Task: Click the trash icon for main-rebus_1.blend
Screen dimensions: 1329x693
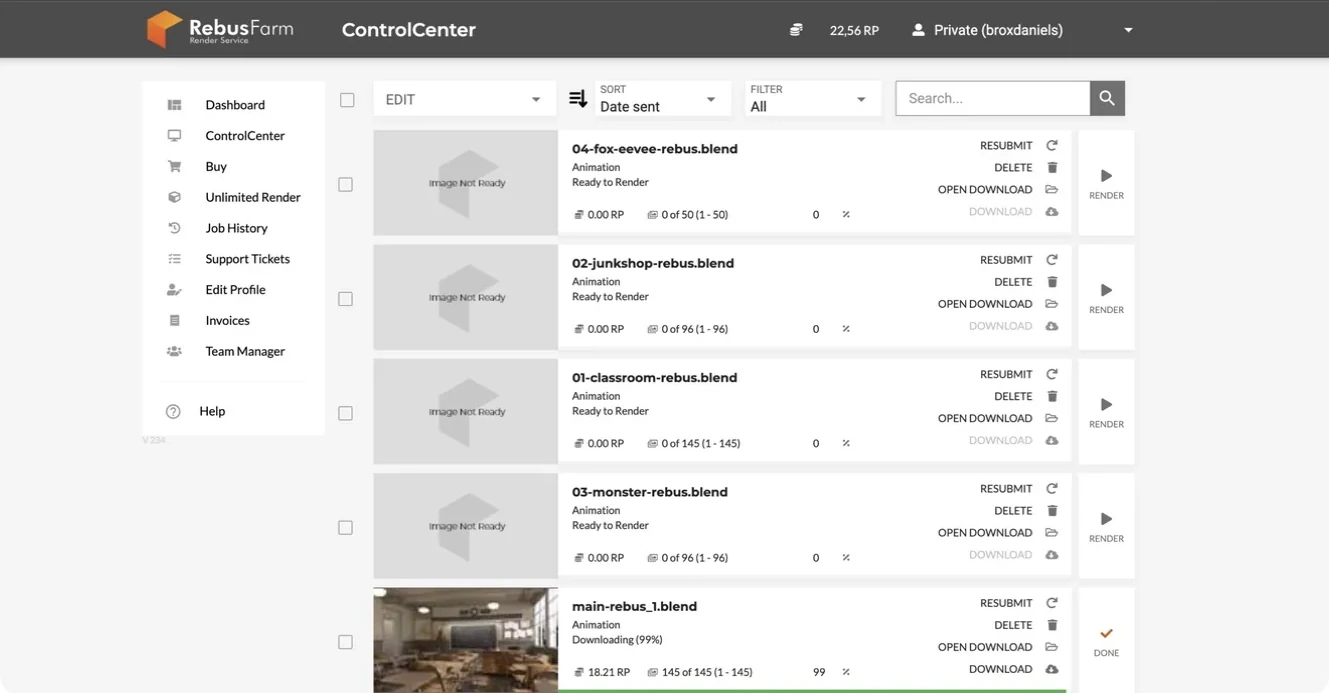Action: click(x=1052, y=625)
